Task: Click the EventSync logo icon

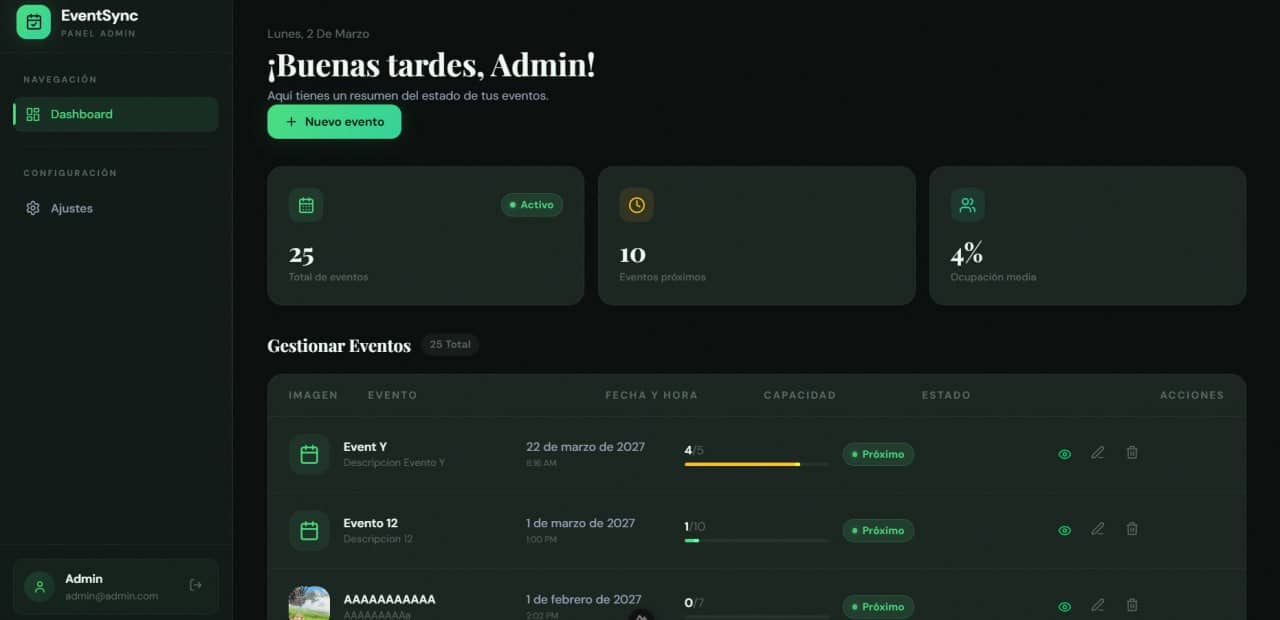Action: 34,22
